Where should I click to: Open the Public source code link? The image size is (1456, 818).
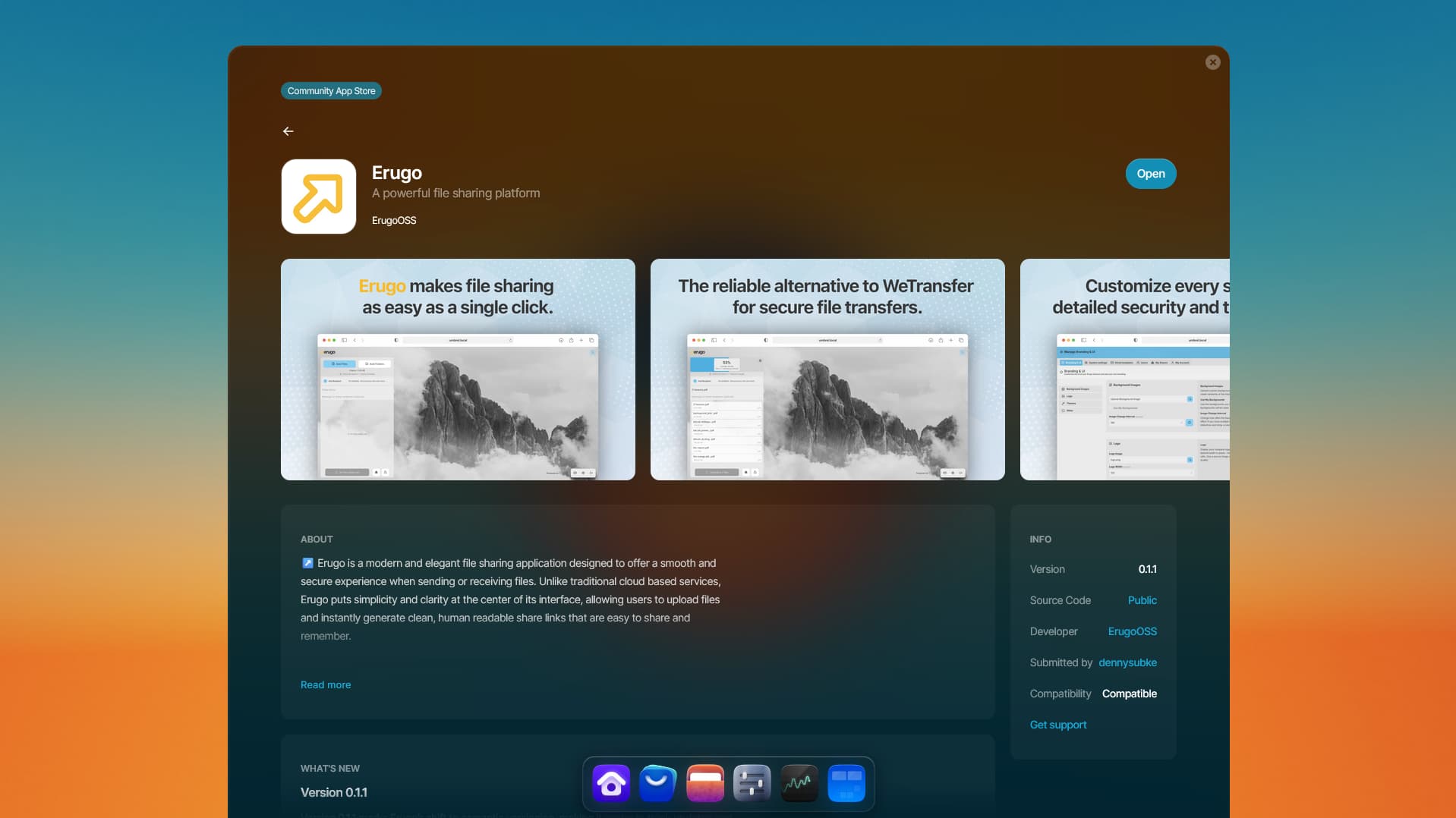1142,600
